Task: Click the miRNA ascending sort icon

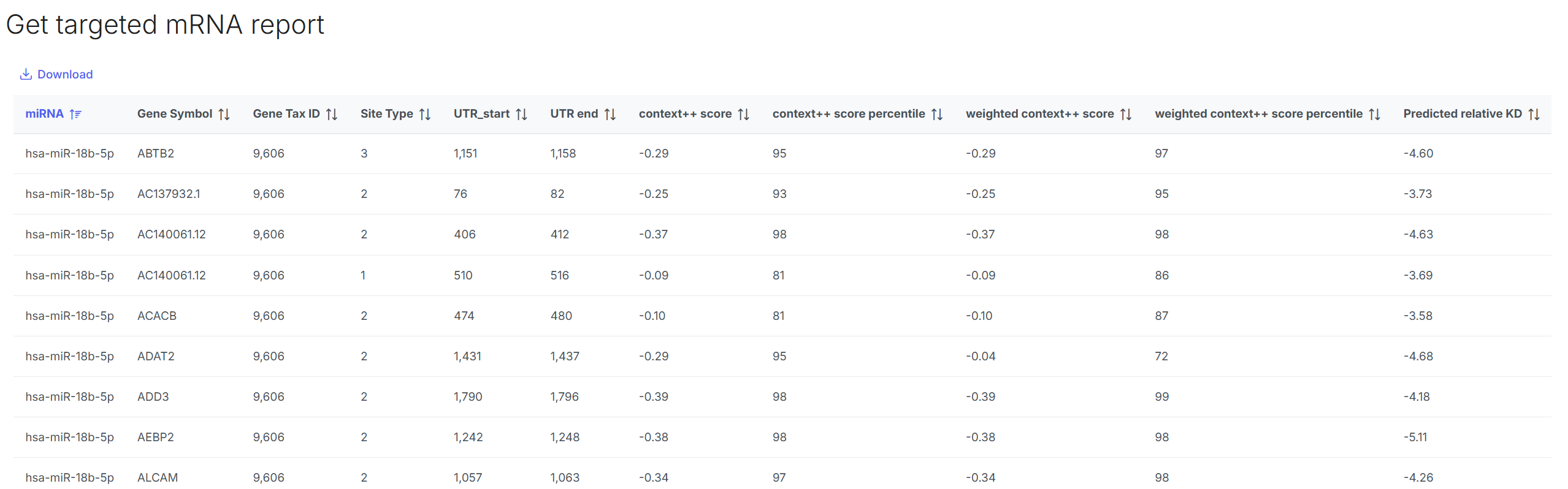Action: click(75, 114)
